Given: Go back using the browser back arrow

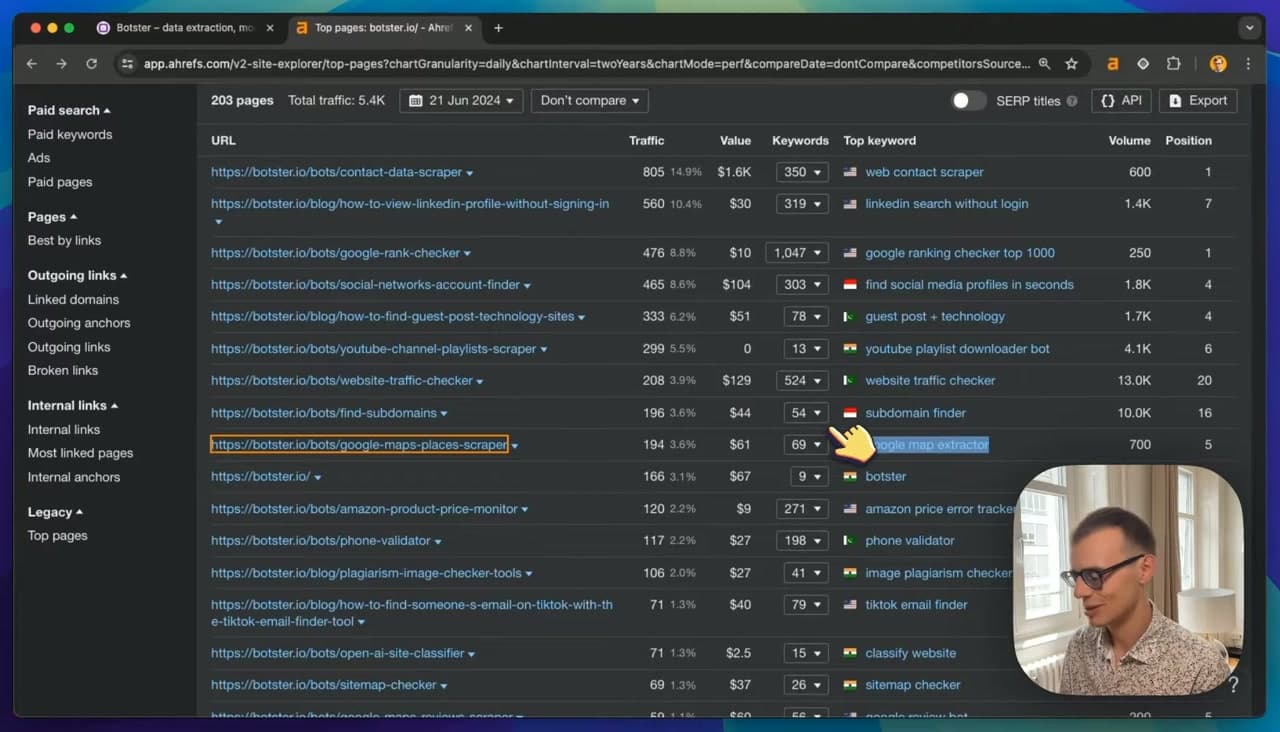Looking at the screenshot, I should pyautogui.click(x=32, y=63).
